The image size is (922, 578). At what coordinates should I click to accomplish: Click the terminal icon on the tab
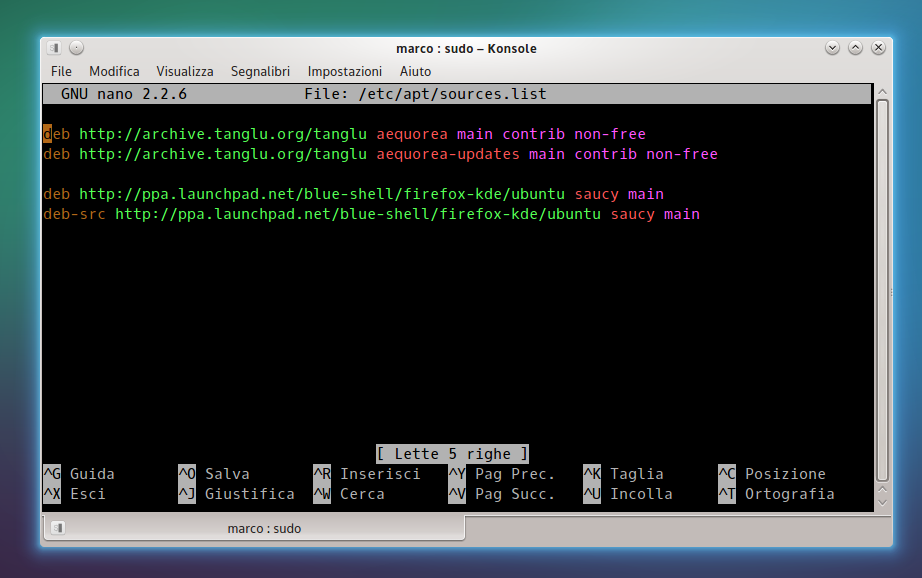coord(58,528)
